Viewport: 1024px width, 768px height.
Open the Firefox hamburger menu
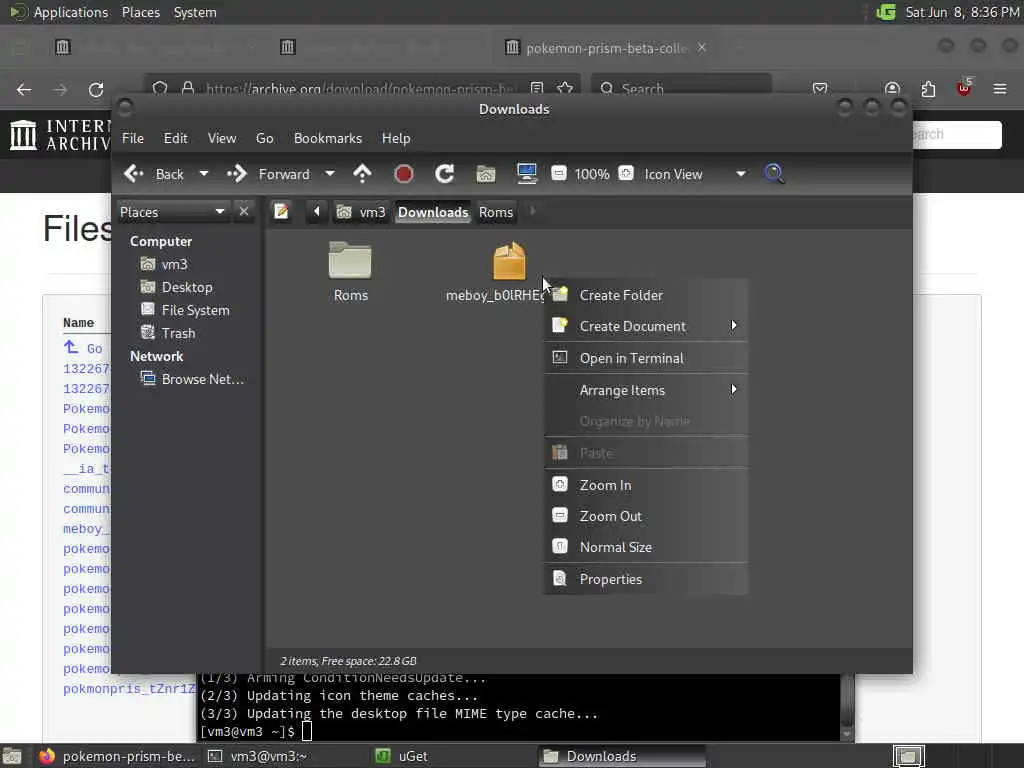click(x=1000, y=89)
